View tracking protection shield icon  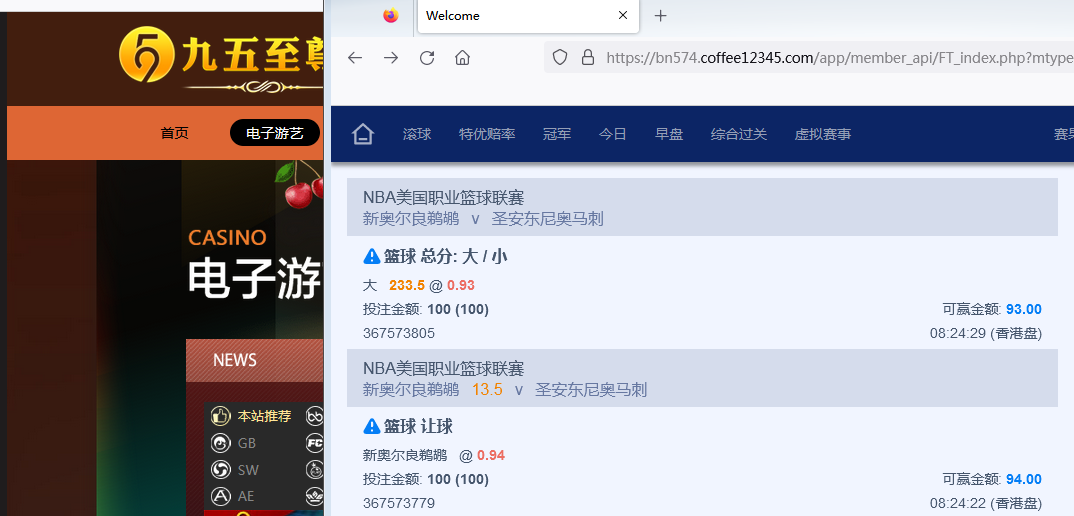click(560, 58)
